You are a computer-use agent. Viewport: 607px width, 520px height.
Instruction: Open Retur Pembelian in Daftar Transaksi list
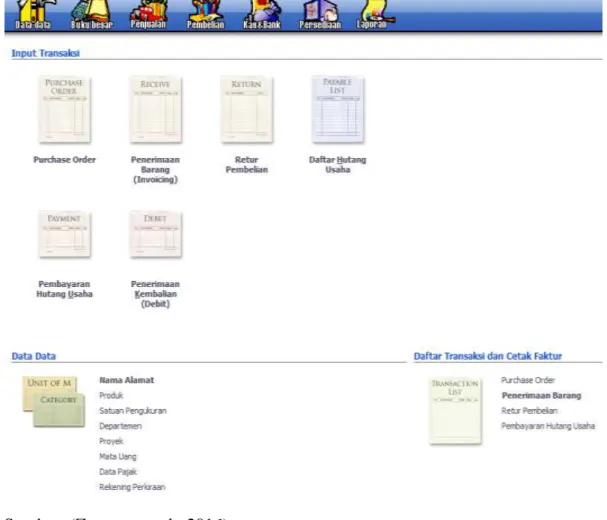(530, 411)
